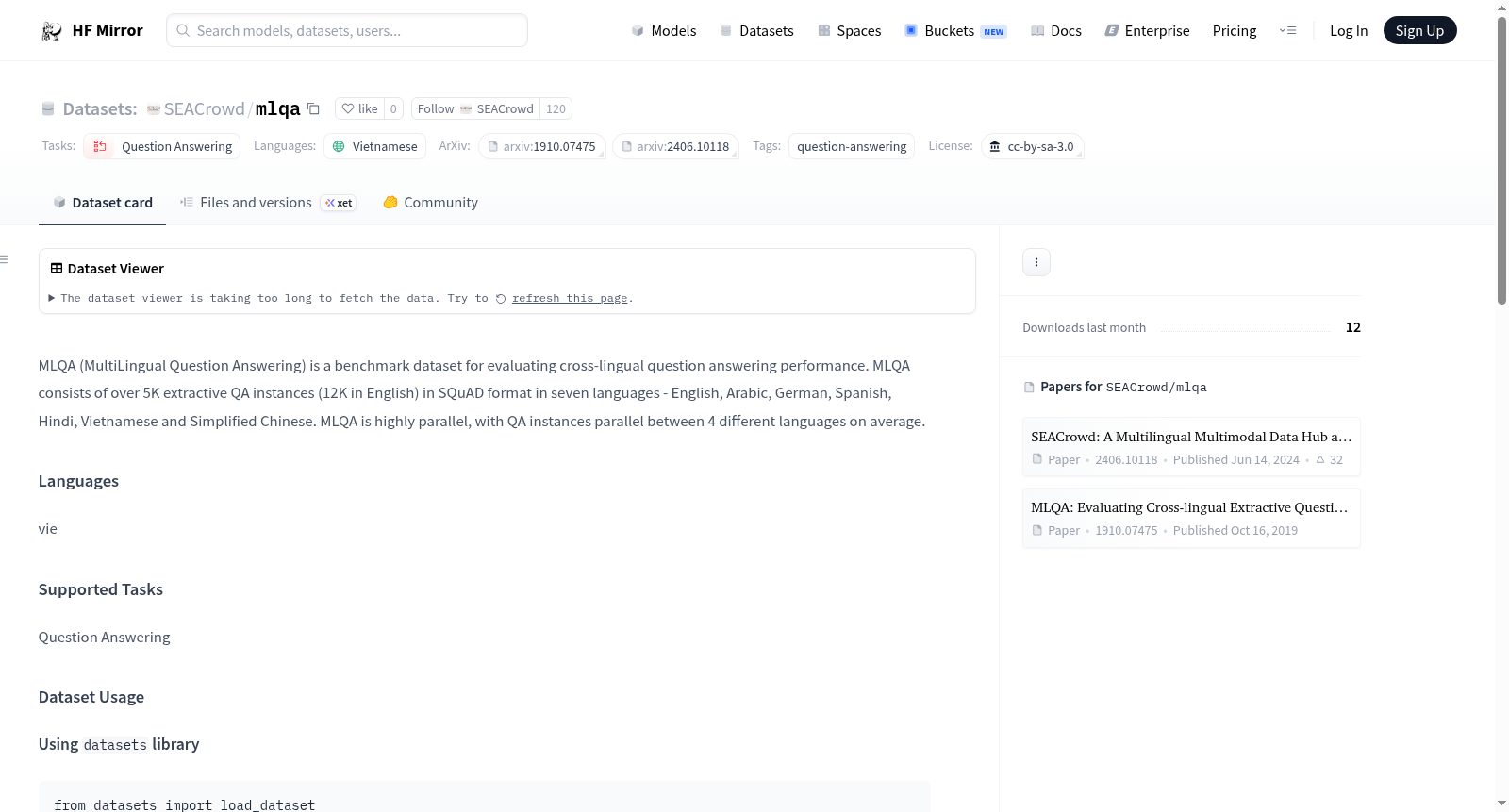Image resolution: width=1509 pixels, height=812 pixels.
Task: Click the license bank icon
Action: (x=995, y=146)
